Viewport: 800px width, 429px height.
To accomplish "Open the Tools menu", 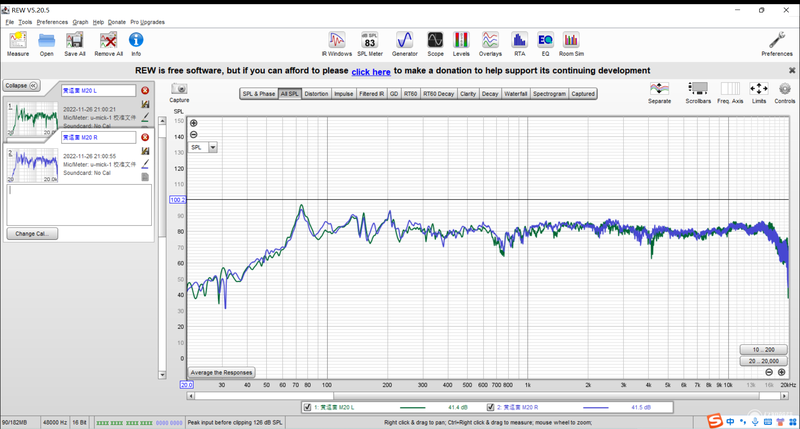I will click(25, 22).
